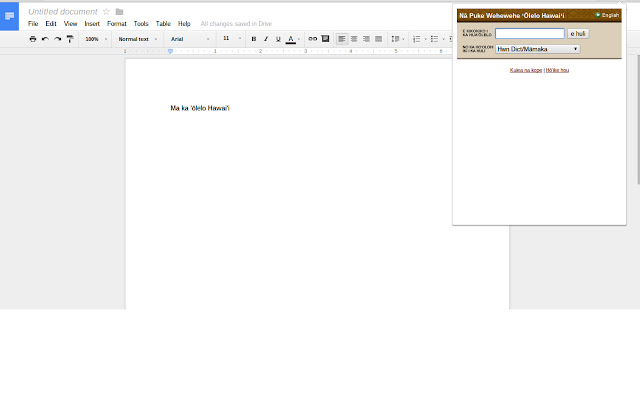Insert a link with chain icon

[x=312, y=39]
